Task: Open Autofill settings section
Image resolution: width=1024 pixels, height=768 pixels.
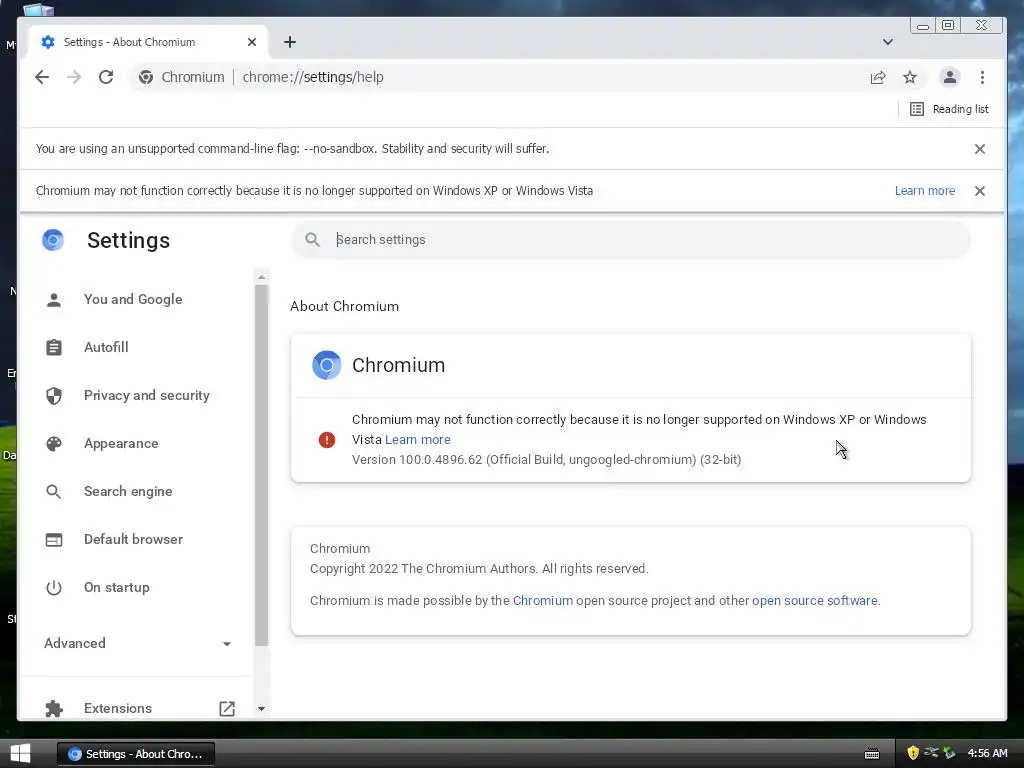Action: click(106, 347)
